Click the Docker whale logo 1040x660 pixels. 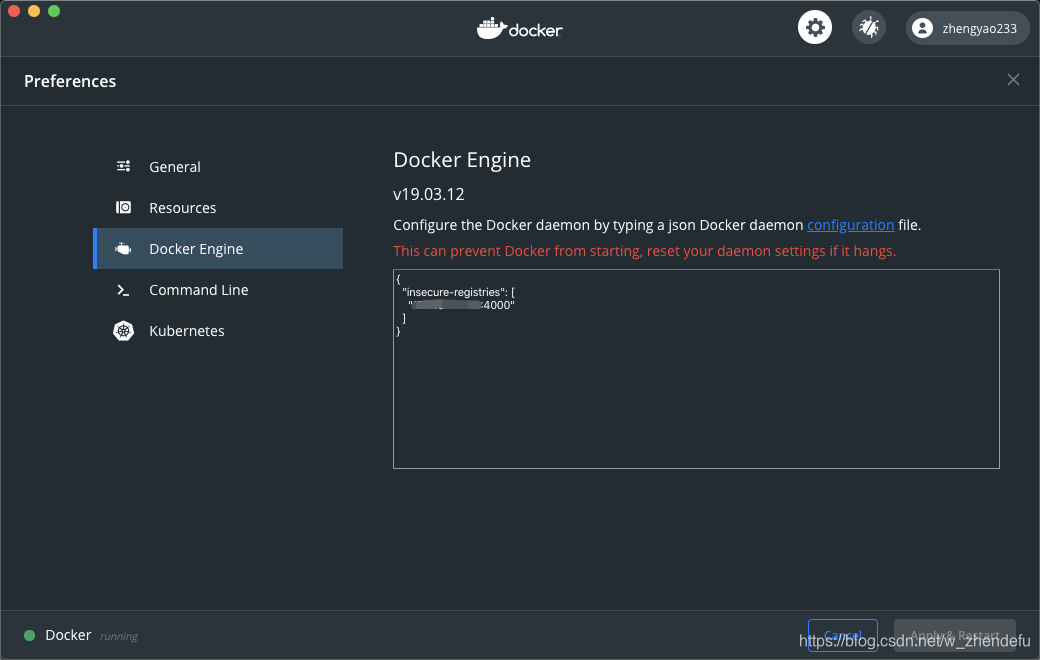point(519,29)
